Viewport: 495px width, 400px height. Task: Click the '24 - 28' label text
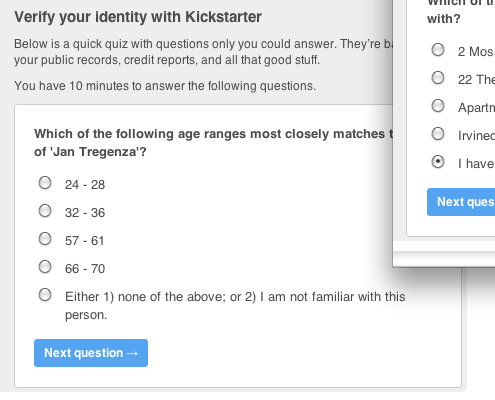pos(85,185)
